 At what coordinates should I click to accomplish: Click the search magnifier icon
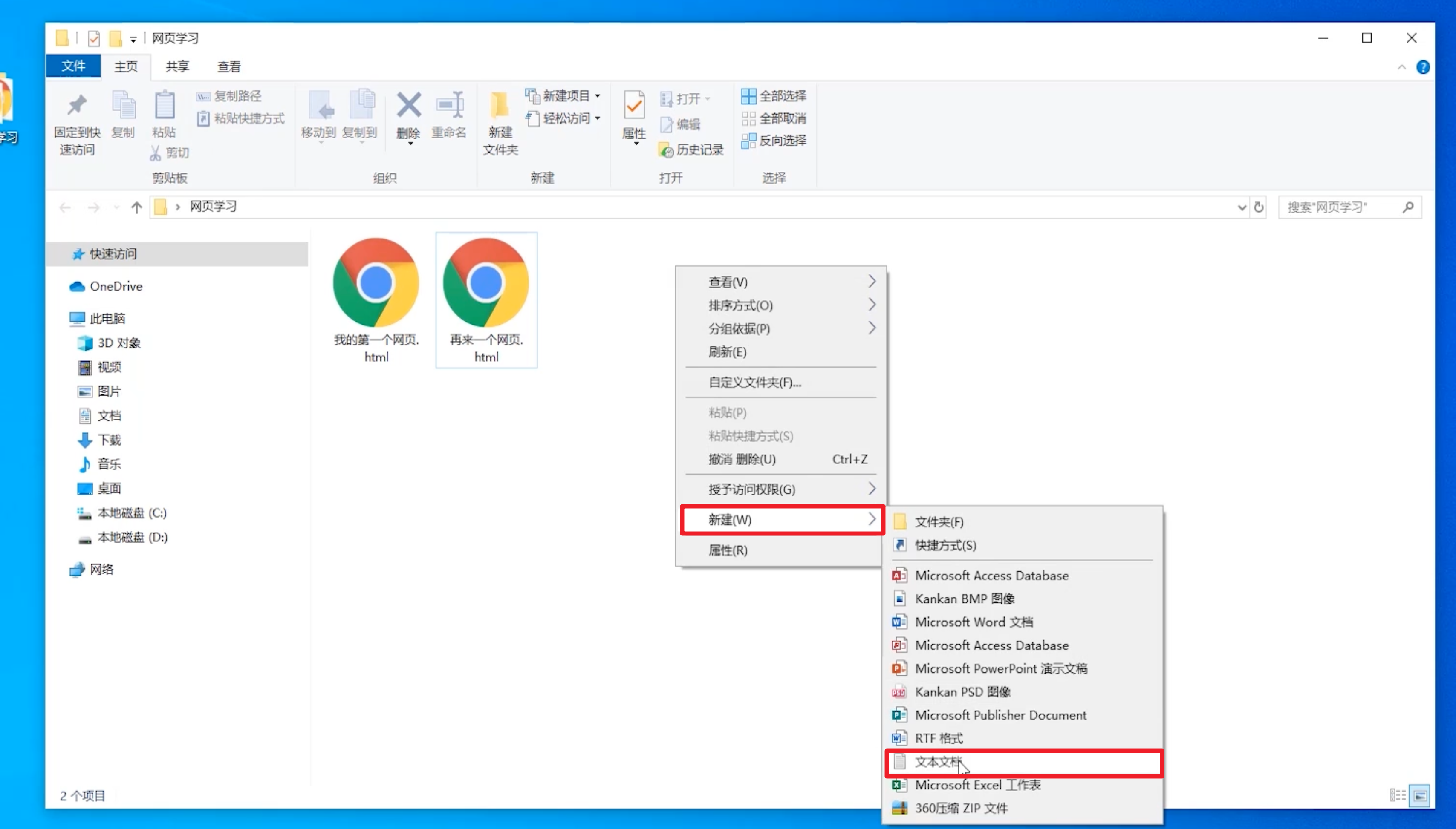1407,207
